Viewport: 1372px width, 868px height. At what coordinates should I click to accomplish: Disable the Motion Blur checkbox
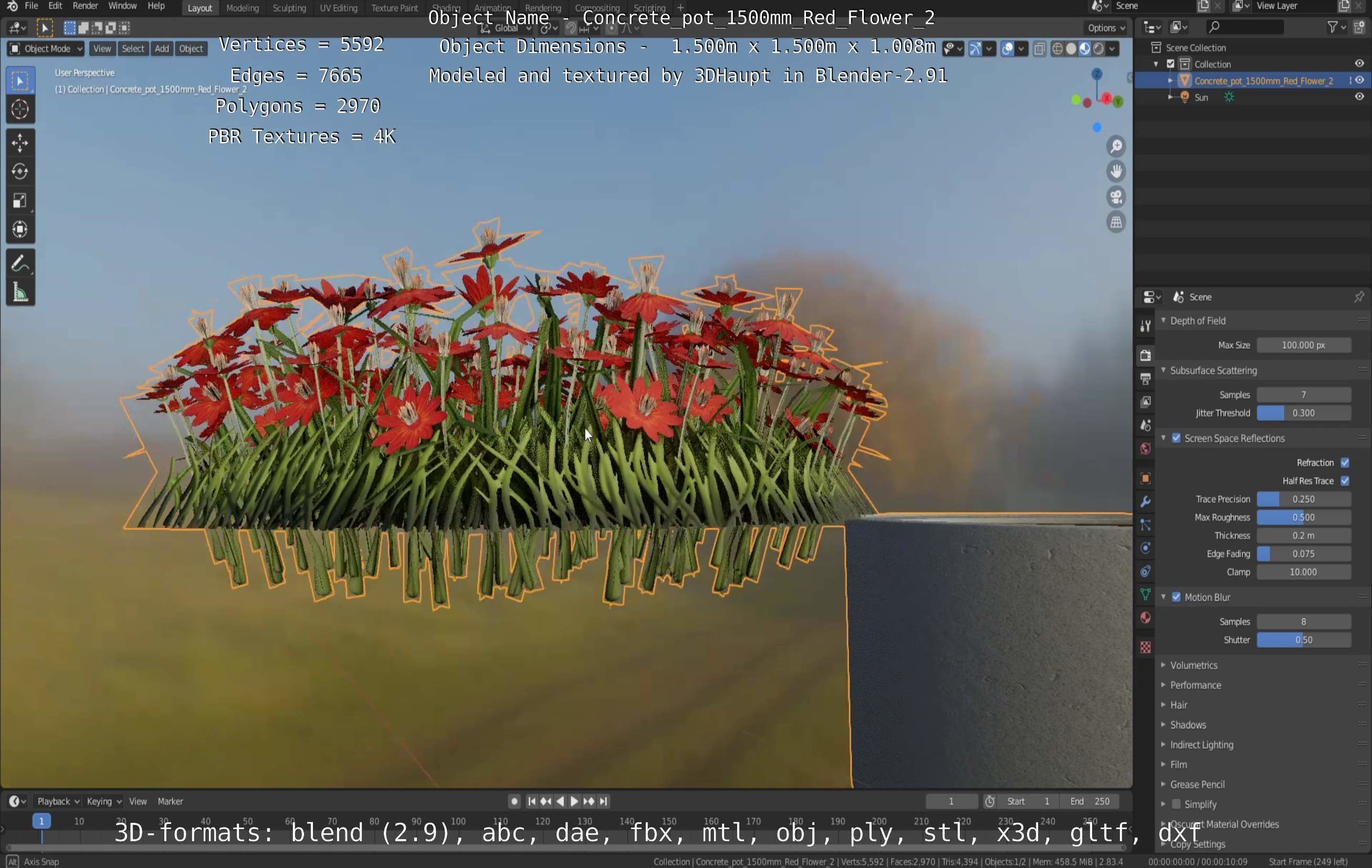1176,597
